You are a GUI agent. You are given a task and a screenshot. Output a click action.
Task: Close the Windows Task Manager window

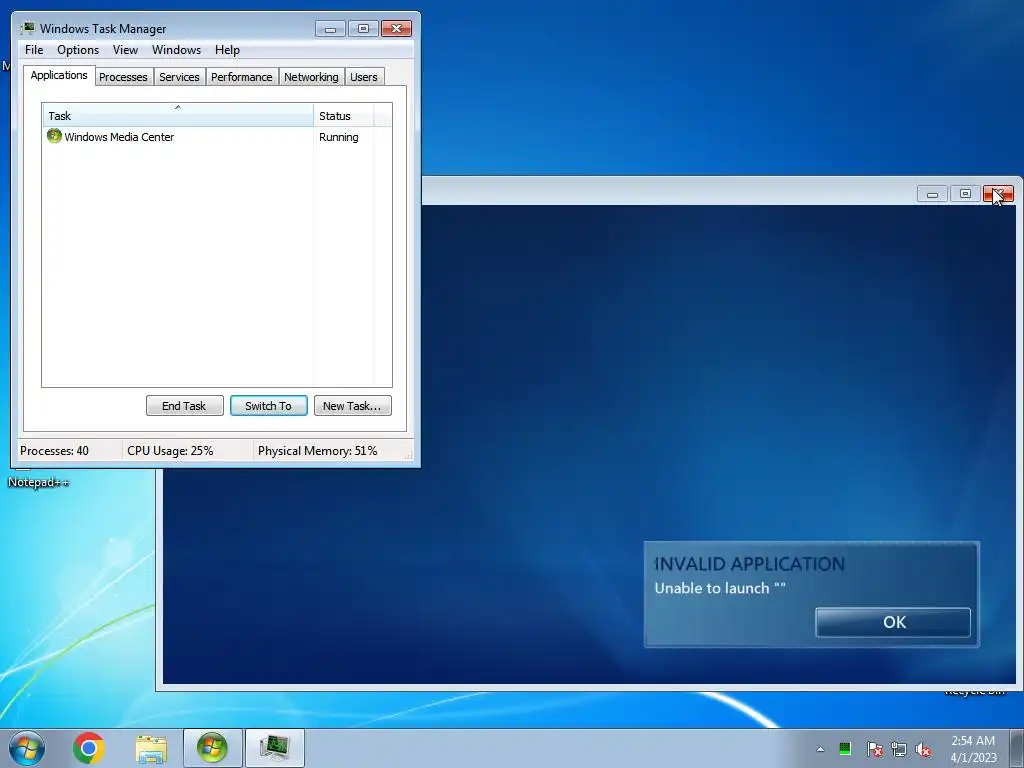[396, 28]
